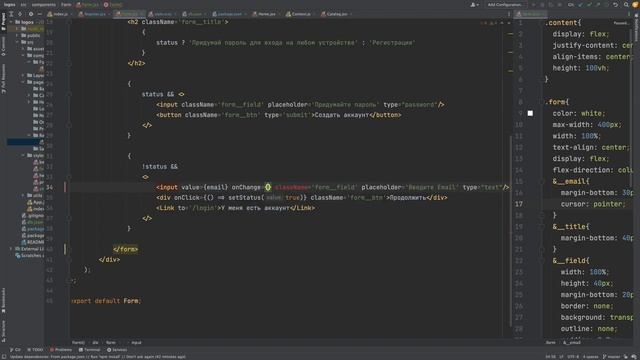Open the Pull Requests tool window button
Image resolution: width=640 pixels, height=360 pixels.
3,78
